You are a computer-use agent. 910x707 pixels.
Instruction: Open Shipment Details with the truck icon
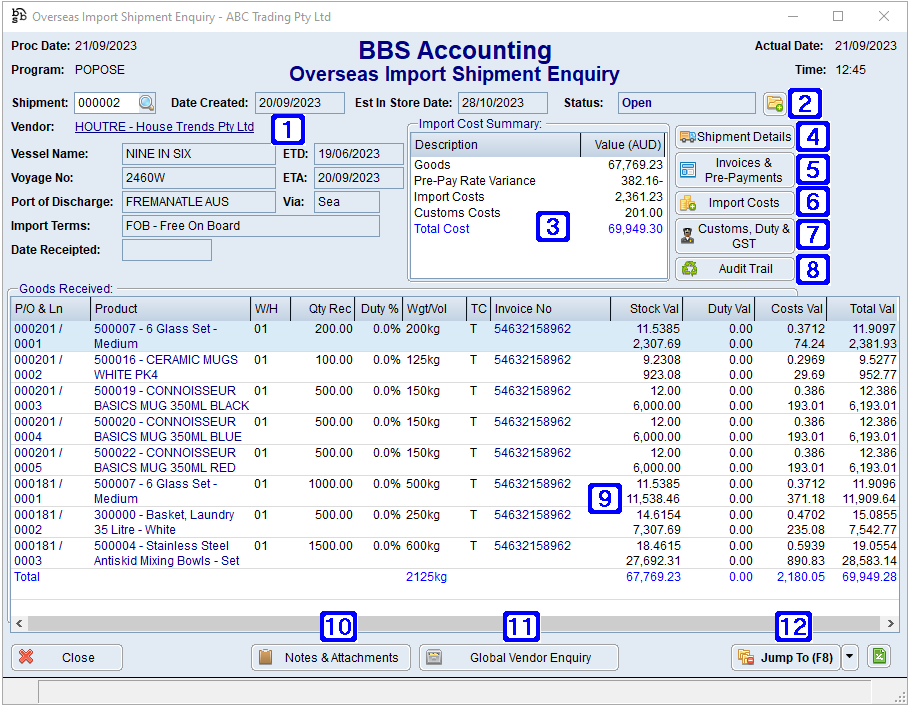click(735, 137)
